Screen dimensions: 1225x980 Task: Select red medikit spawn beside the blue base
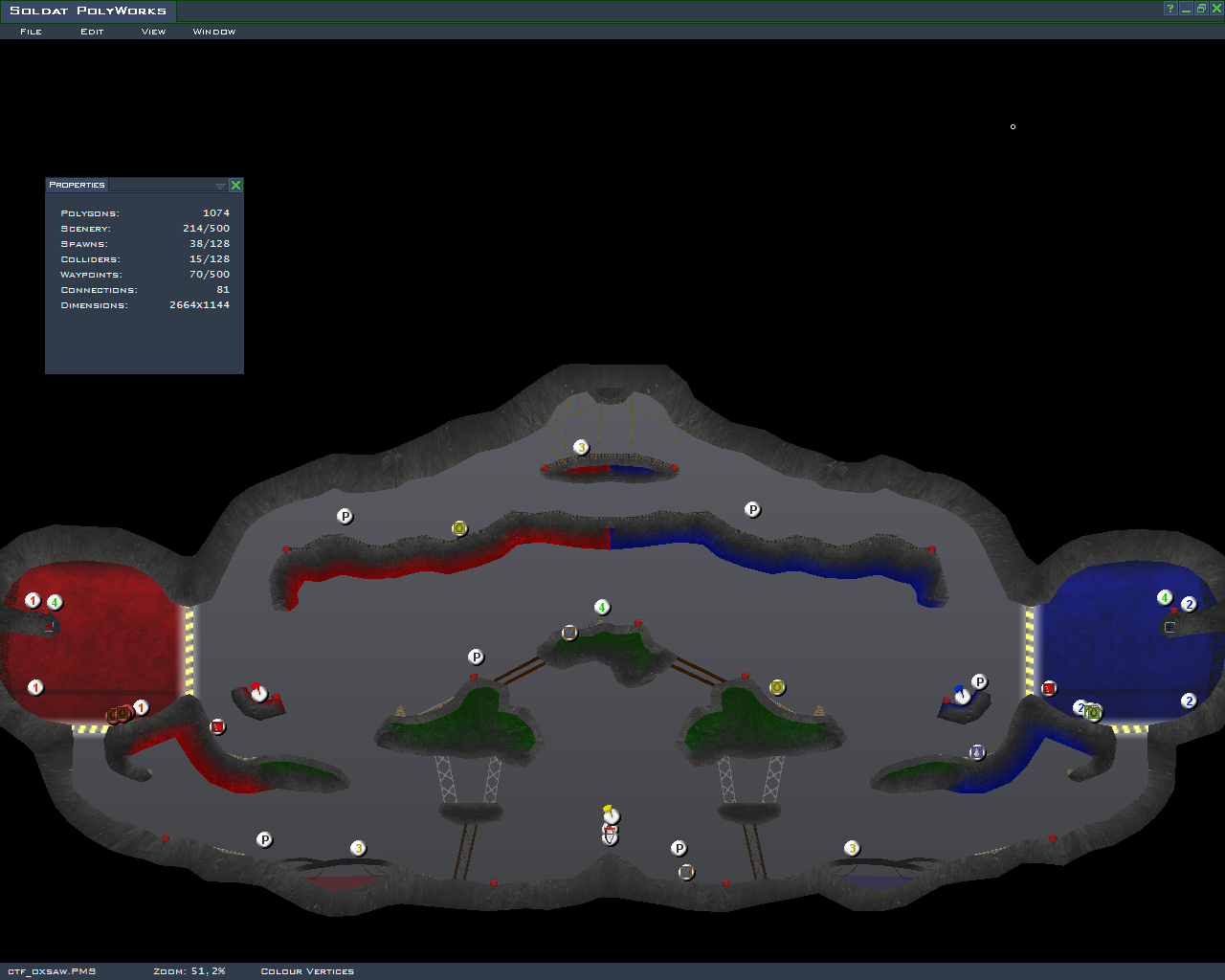point(1049,688)
